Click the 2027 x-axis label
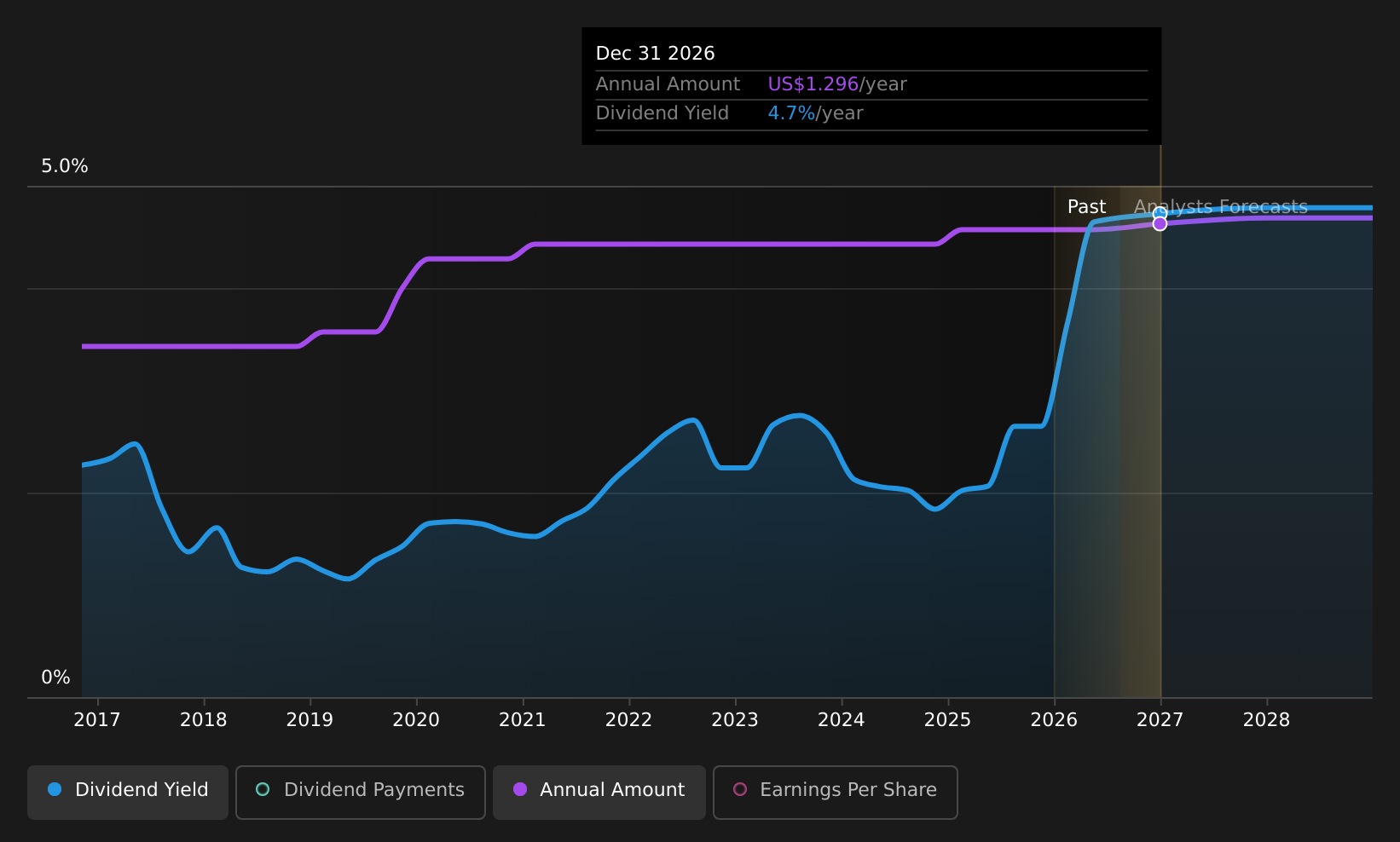1400x842 pixels. 1160,720
